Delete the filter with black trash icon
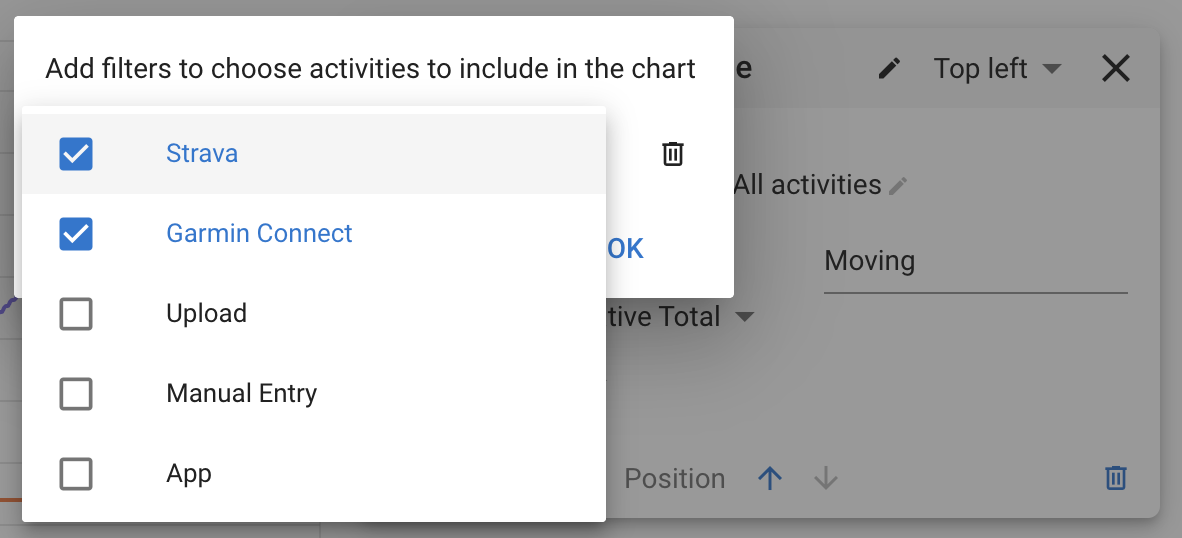The image size is (1182, 538). [x=672, y=154]
